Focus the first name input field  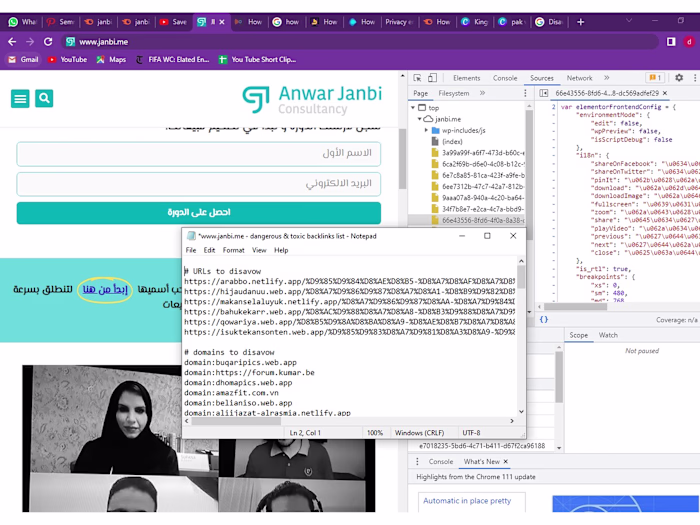(199, 154)
